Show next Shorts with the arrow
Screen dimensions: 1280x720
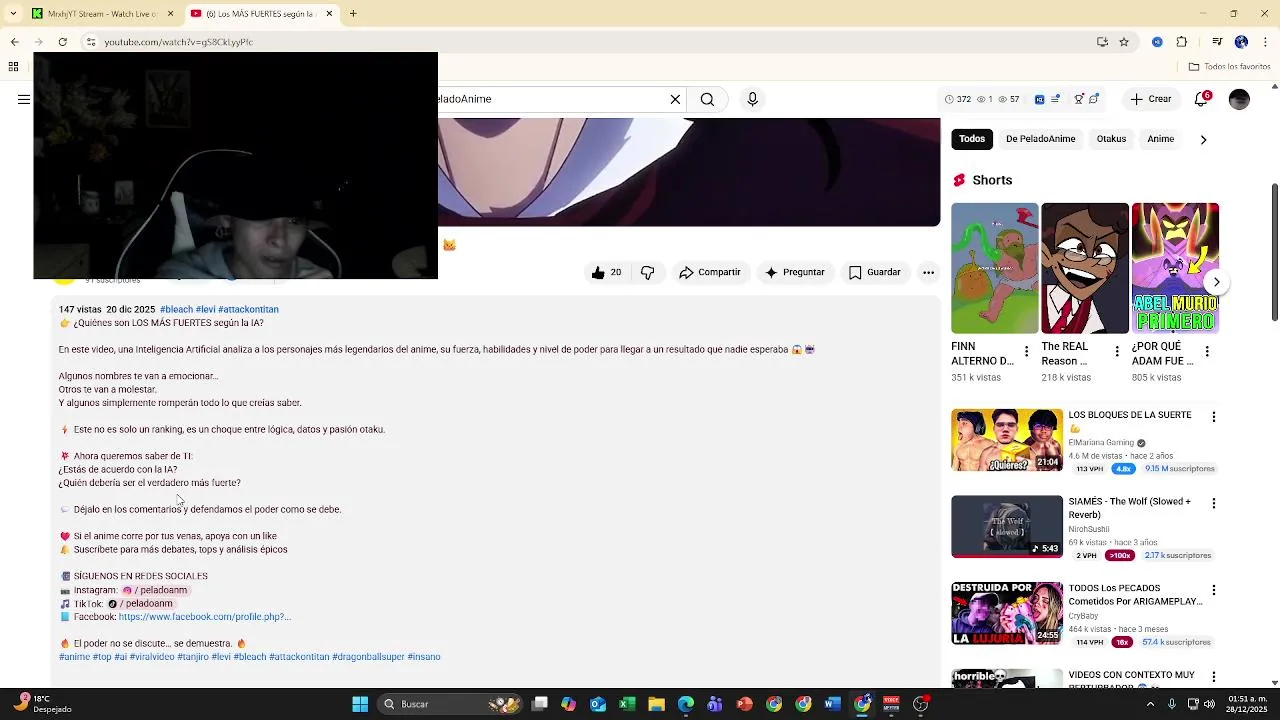point(1216,282)
